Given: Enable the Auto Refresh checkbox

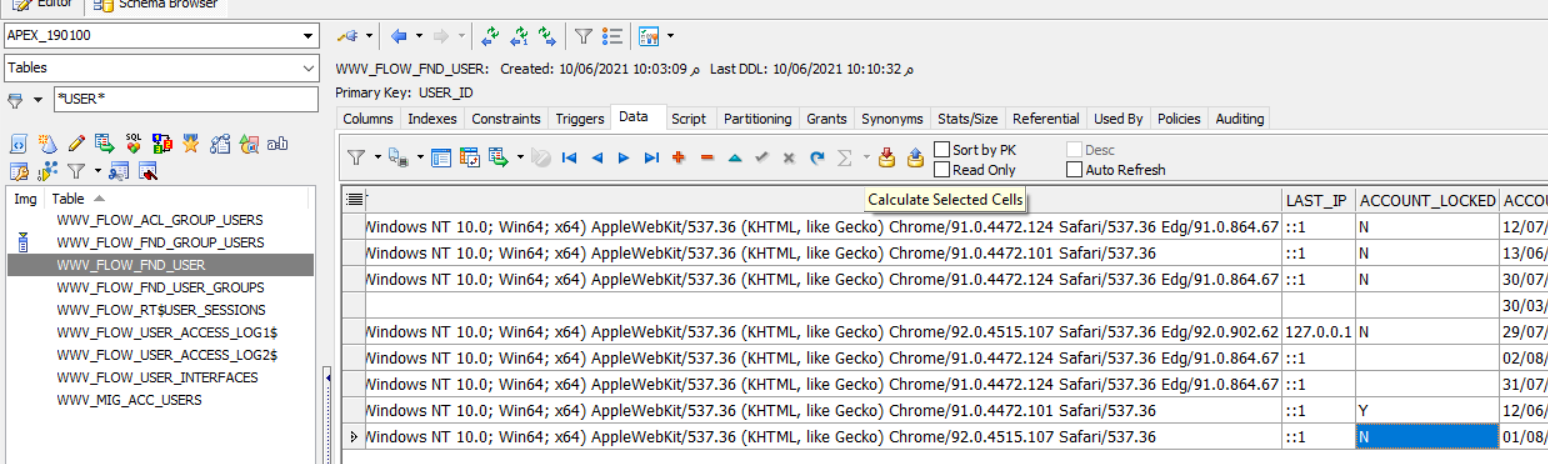Looking at the screenshot, I should click(1074, 170).
